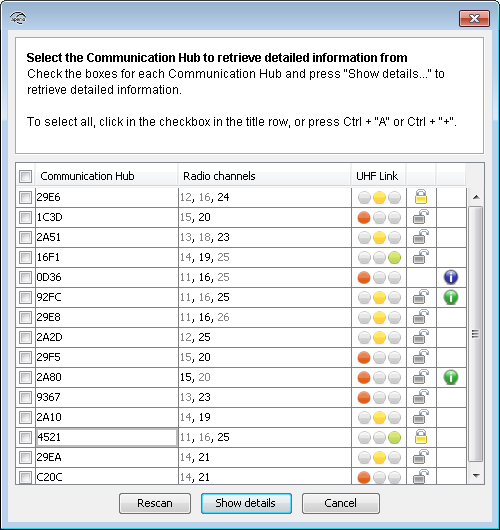Click the yellow locked padlock for 29E6

tap(421, 197)
